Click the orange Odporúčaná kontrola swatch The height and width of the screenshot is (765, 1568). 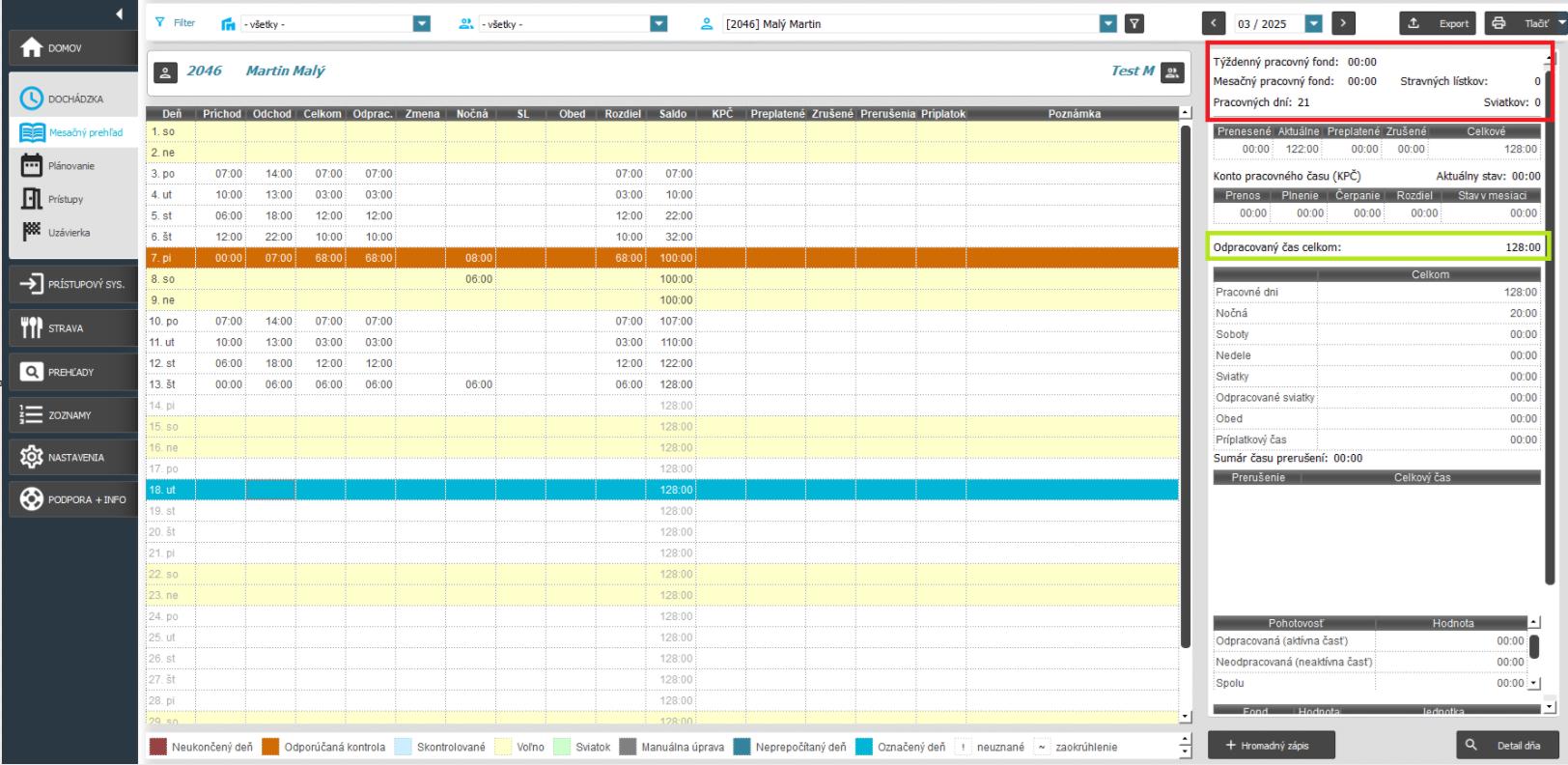[270, 747]
